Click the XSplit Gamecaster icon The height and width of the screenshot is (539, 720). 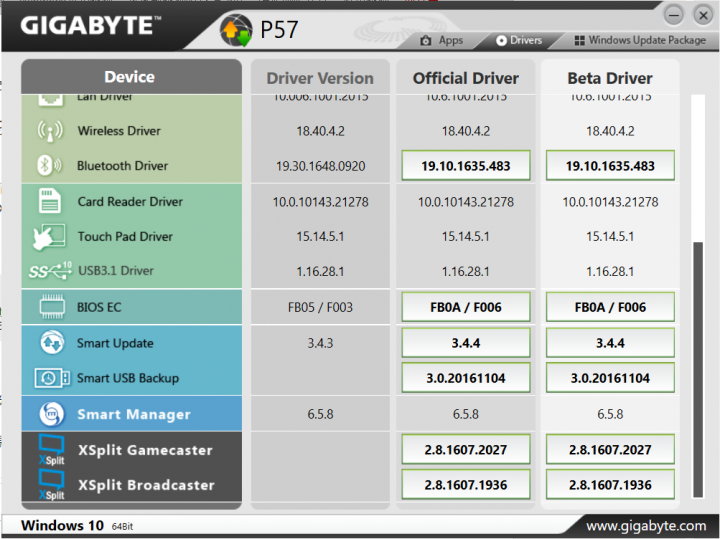tap(52, 449)
